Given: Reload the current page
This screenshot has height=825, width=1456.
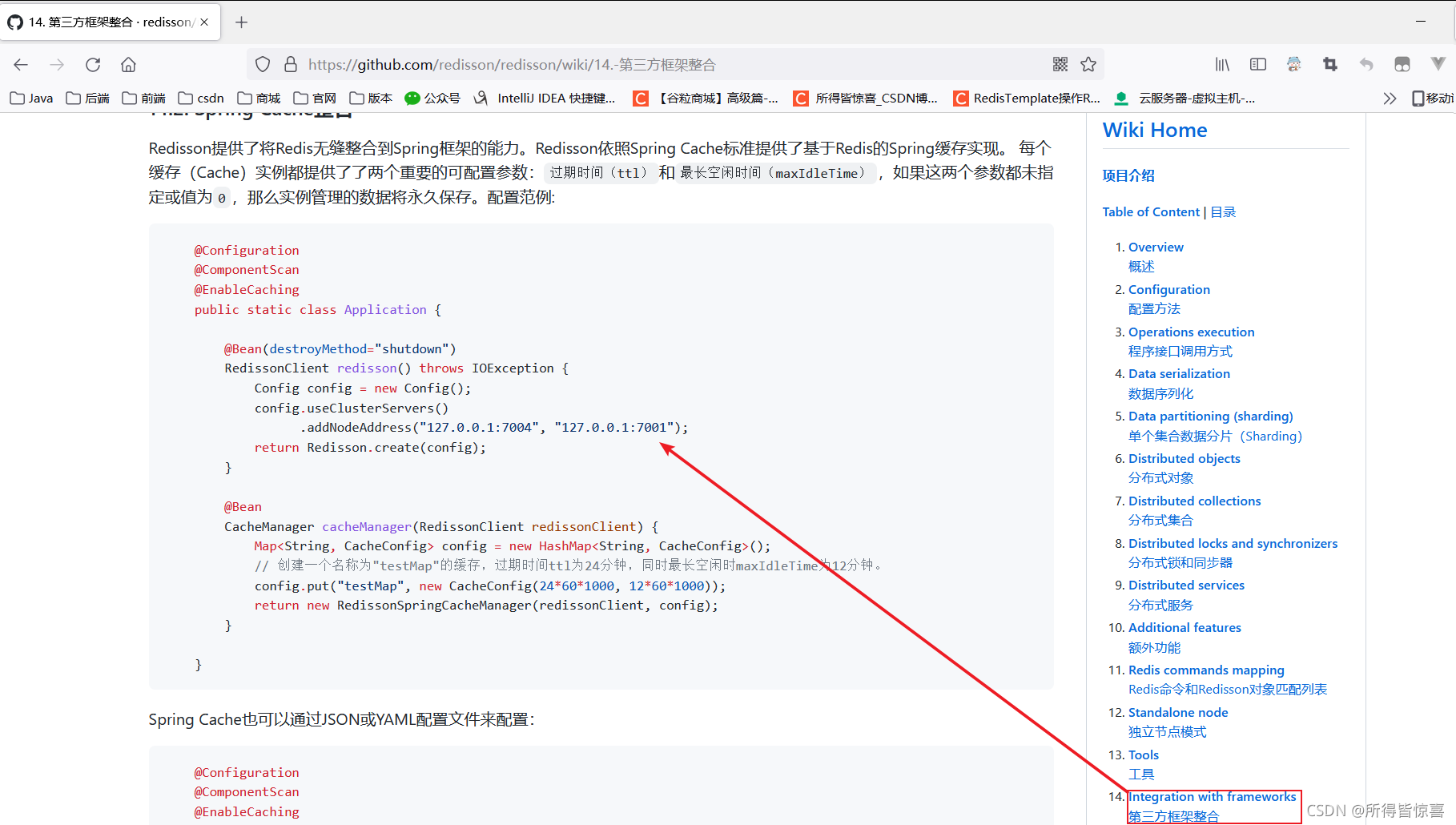Looking at the screenshot, I should click(x=93, y=65).
